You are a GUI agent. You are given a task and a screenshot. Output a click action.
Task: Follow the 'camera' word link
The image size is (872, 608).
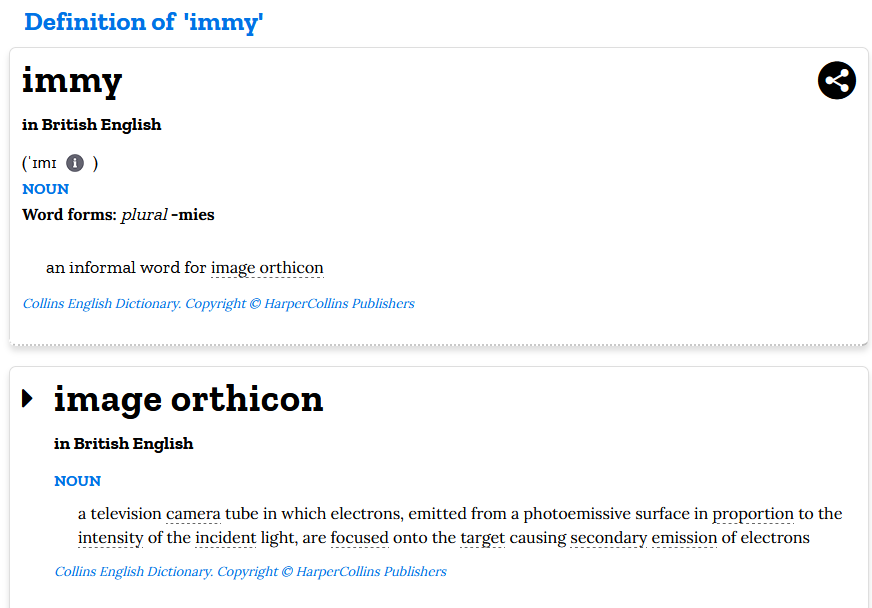point(193,514)
